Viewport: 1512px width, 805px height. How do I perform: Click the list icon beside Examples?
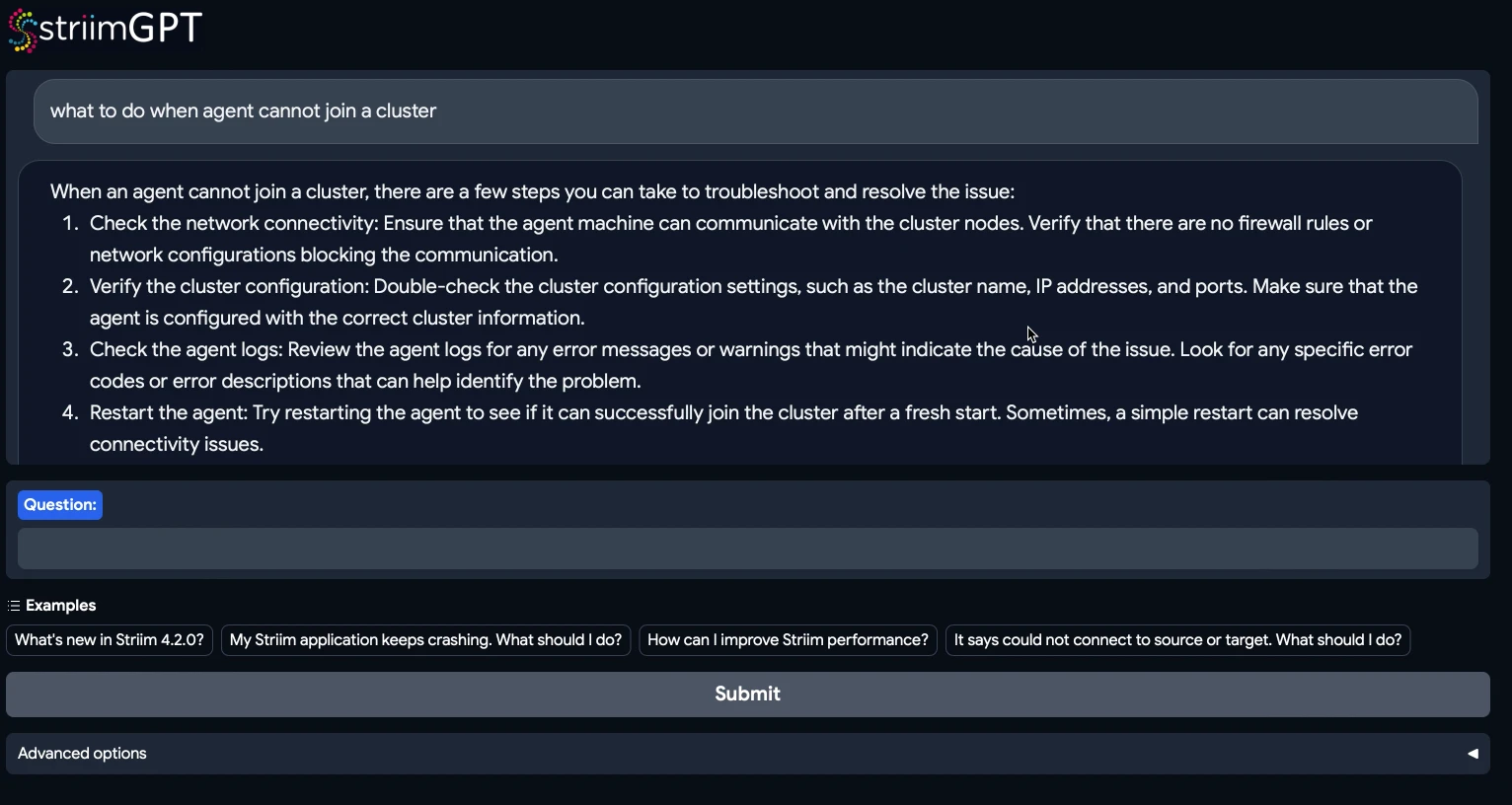click(14, 606)
